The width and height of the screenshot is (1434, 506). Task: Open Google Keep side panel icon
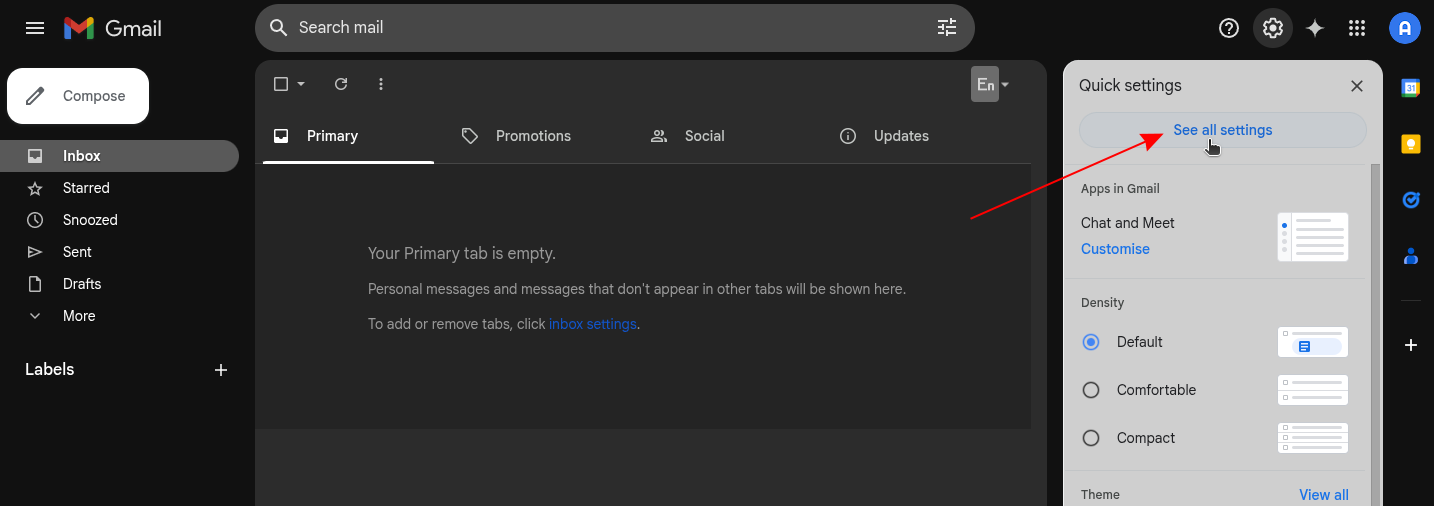(x=1411, y=144)
